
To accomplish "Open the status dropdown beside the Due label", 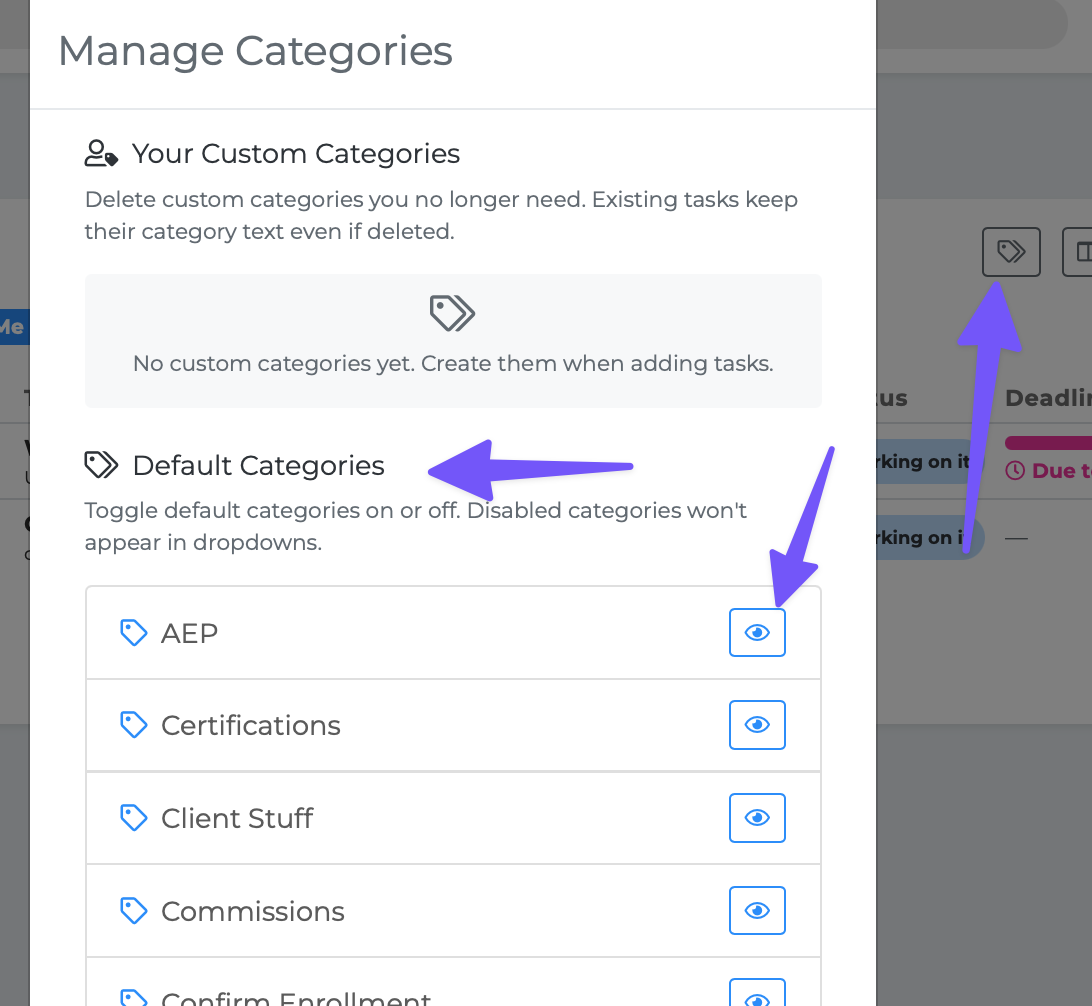I will pos(925,462).
